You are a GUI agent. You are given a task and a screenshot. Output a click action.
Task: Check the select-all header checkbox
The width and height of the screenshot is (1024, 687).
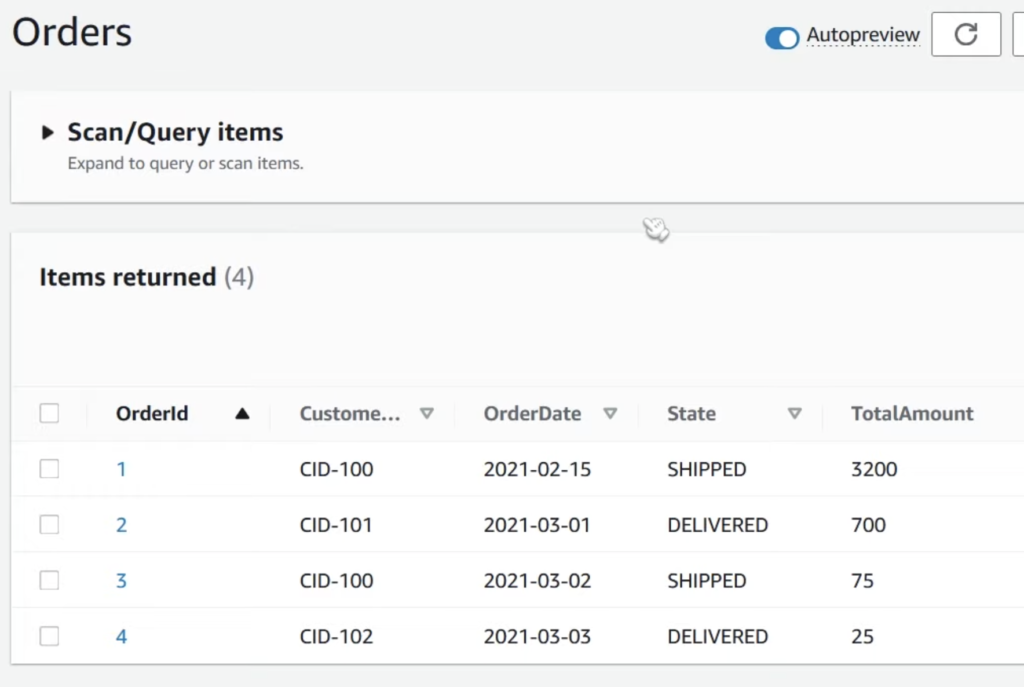[x=49, y=414]
